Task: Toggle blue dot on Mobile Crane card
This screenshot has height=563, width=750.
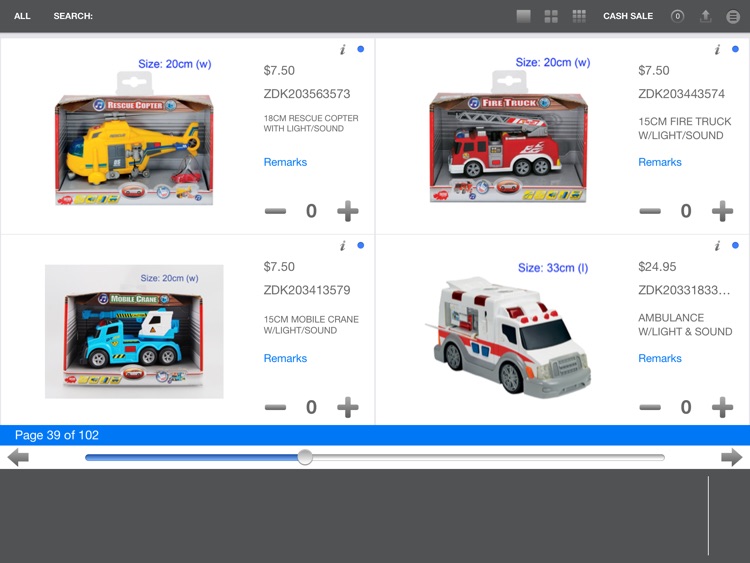Action: click(361, 245)
